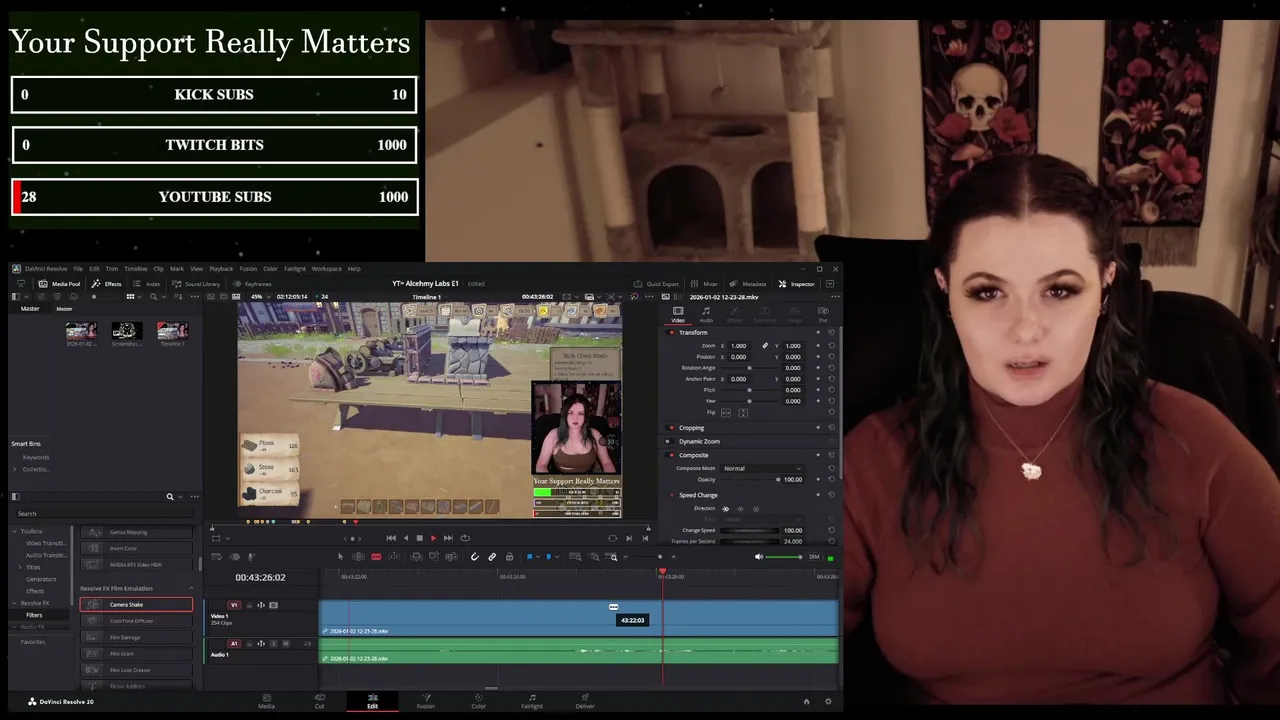The height and width of the screenshot is (720, 1280).
Task: Click the Quick Export button
Action: coord(656,284)
